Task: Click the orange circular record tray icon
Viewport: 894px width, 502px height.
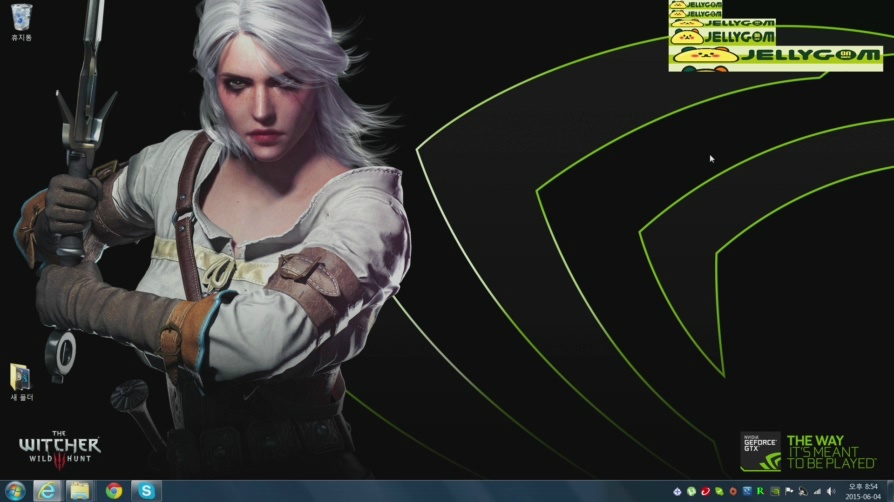Action: [733, 491]
